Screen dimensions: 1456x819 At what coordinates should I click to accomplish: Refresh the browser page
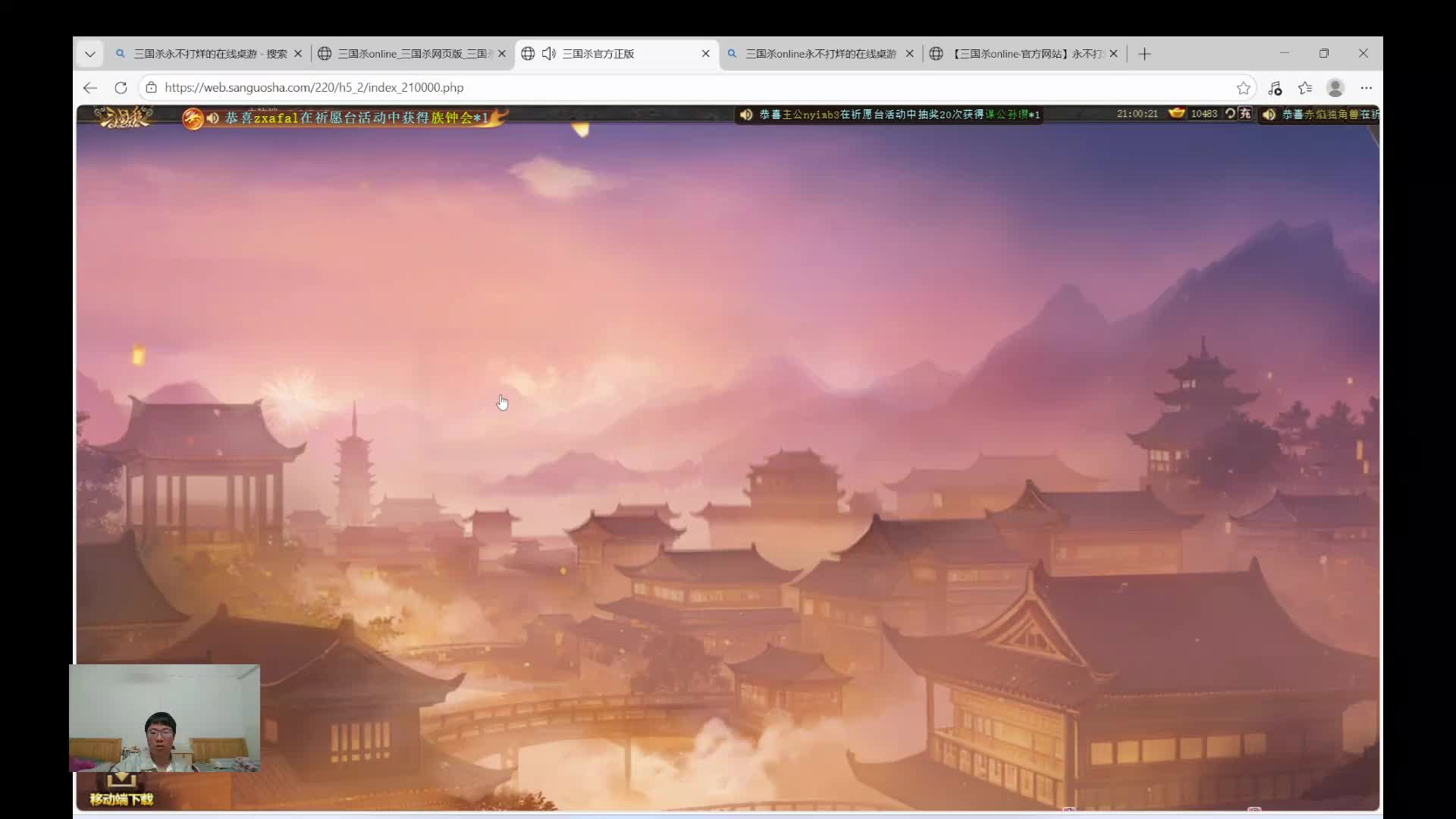(x=121, y=88)
